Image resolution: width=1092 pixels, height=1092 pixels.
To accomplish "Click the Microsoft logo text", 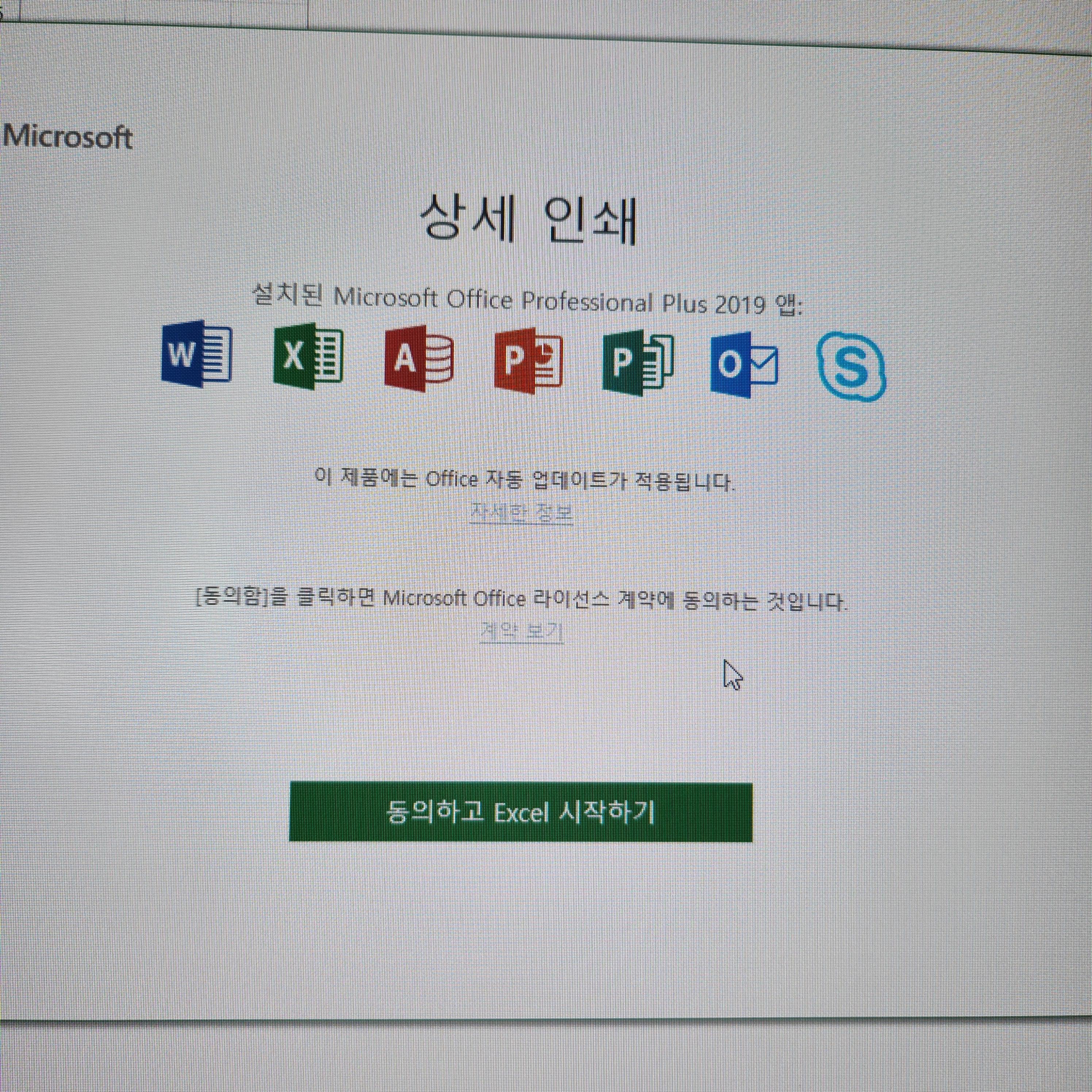I will coord(67,137).
